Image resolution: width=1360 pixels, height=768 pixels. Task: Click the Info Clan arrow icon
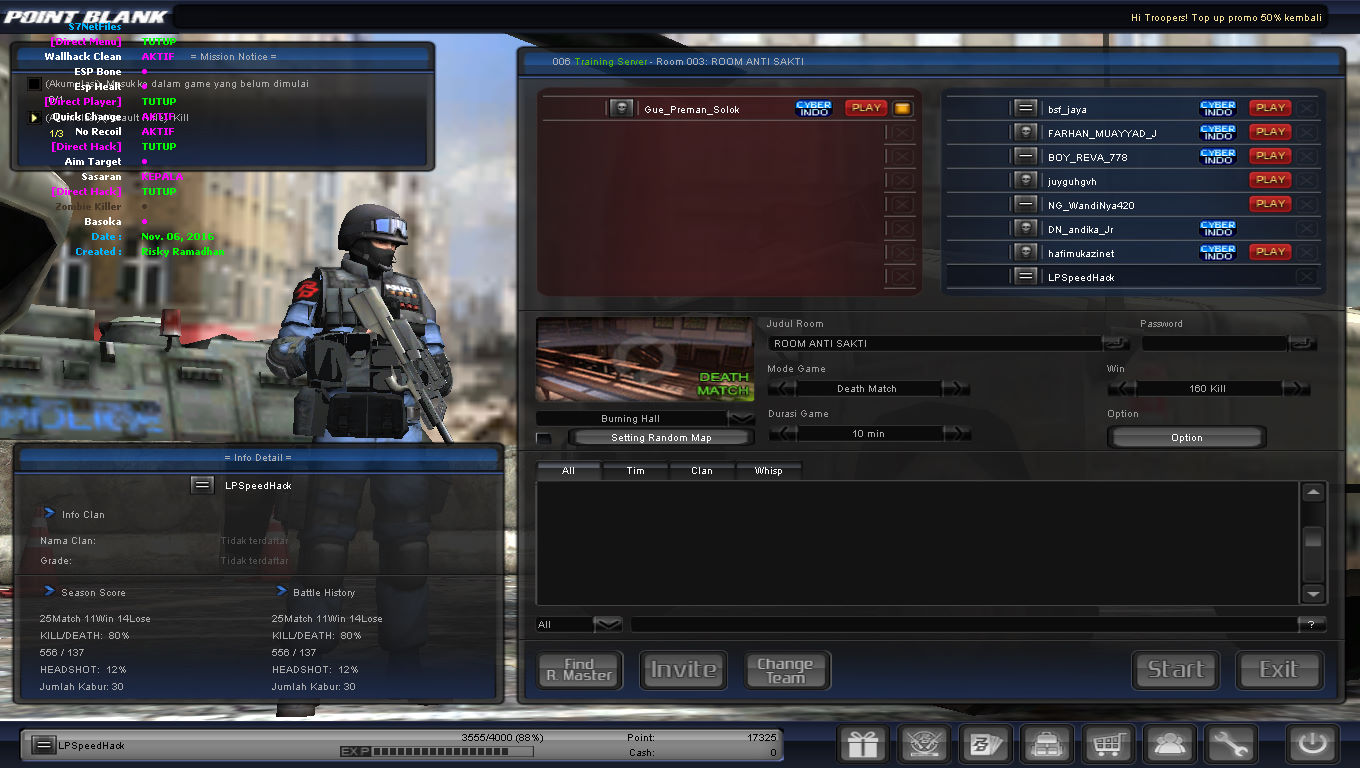pyautogui.click(x=49, y=513)
